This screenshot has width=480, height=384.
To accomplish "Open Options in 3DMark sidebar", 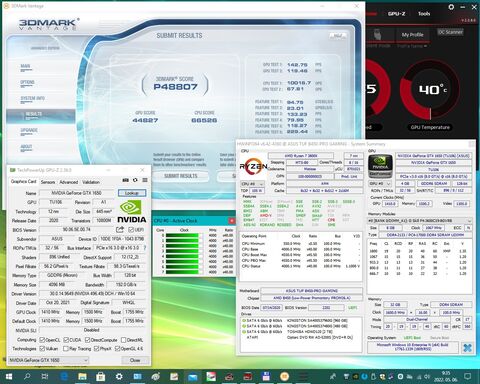I will point(27,83).
